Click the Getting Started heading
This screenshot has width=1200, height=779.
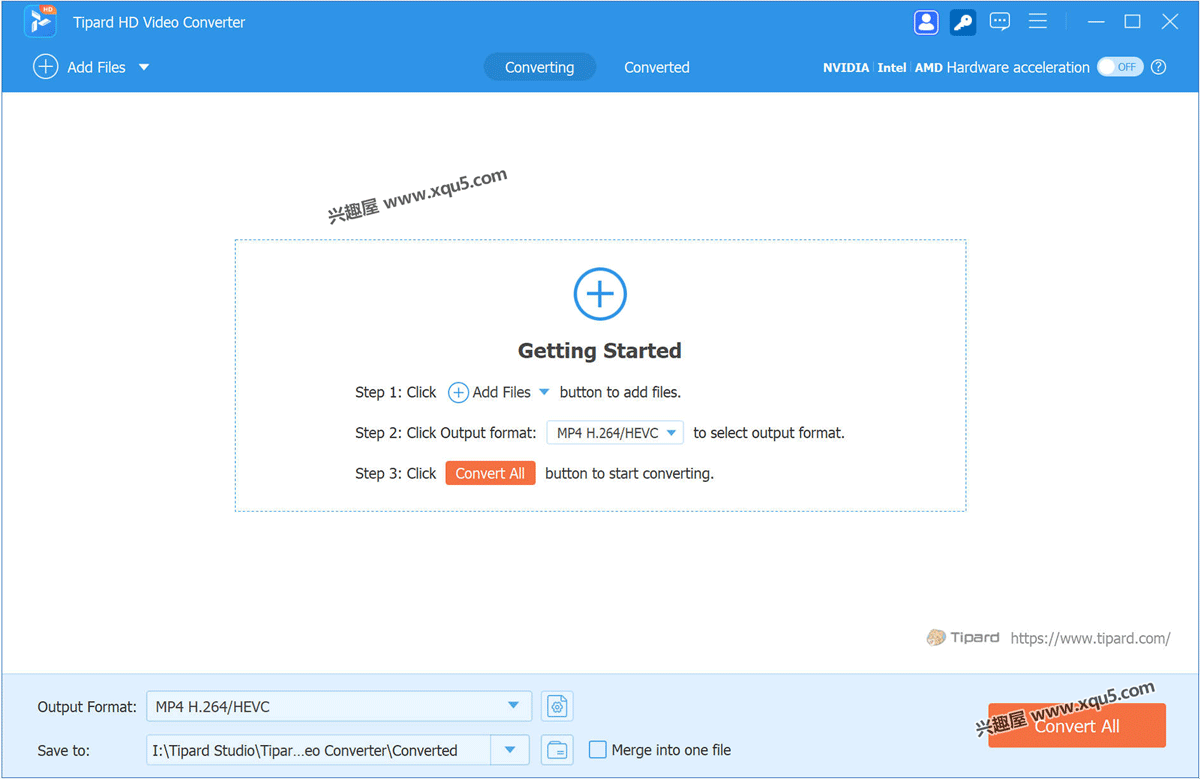[600, 351]
